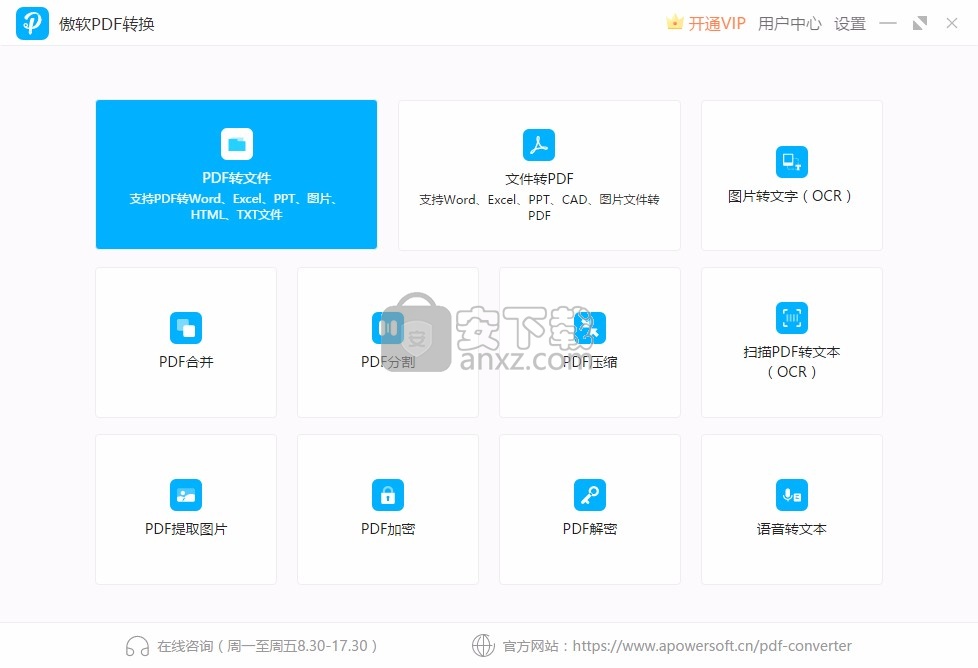Viewport: 978px width, 668px height.
Task: Click the PDF压缩 compress icon
Action: pyautogui.click(x=590, y=328)
